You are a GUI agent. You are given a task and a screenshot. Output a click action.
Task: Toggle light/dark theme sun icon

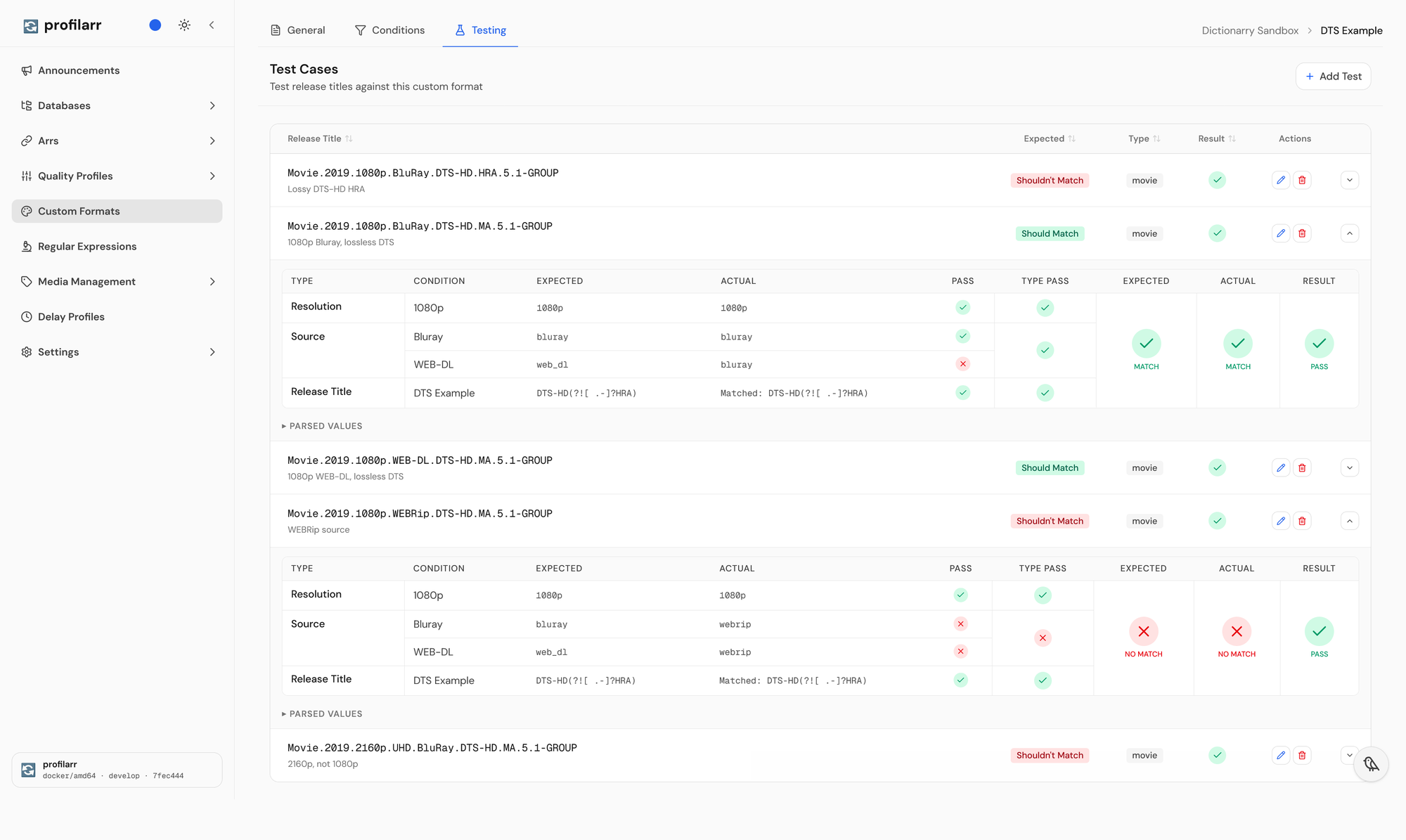[x=184, y=25]
